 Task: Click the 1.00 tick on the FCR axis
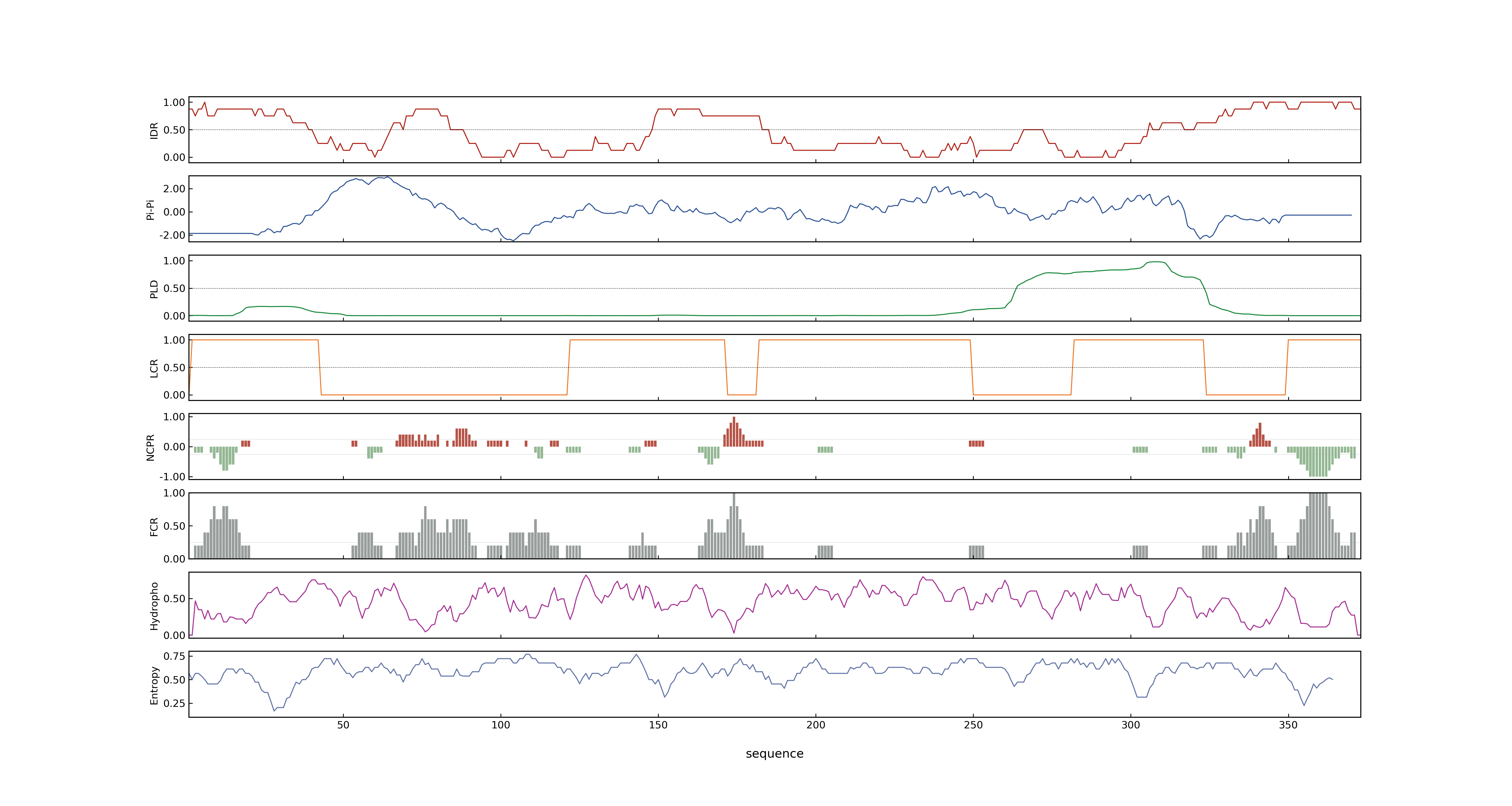point(174,493)
